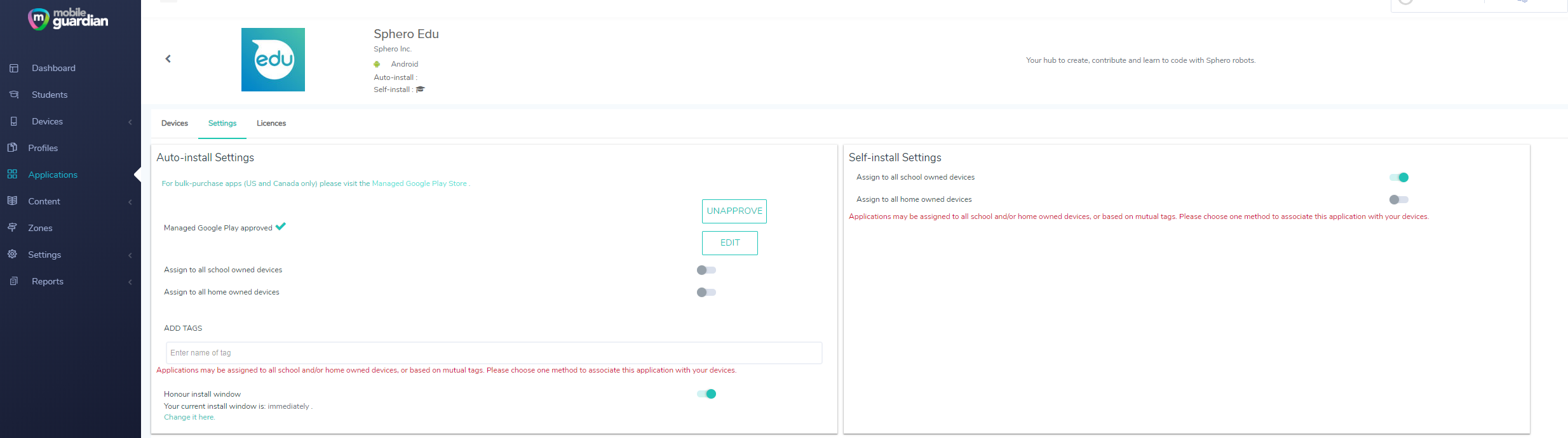This screenshot has width=1568, height=438.
Task: Click the Reports sidebar icon
Action: coord(14,281)
